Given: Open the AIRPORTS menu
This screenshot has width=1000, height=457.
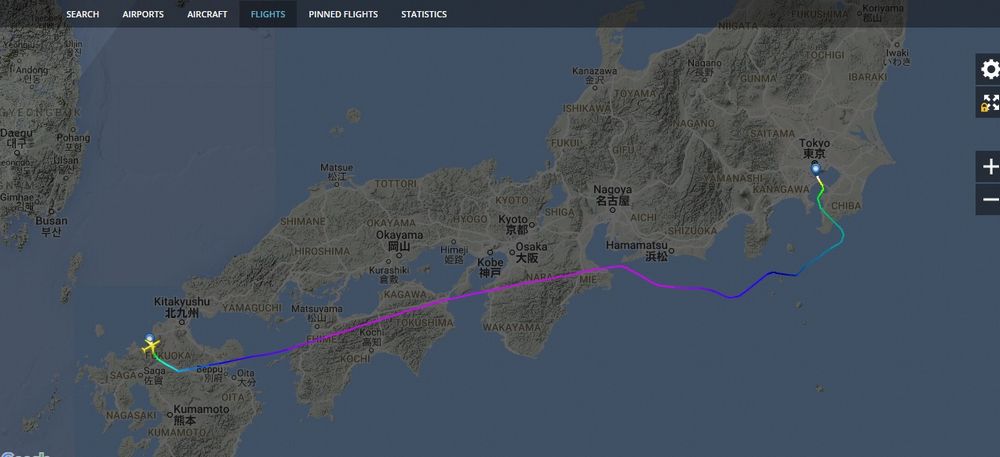Looking at the screenshot, I should (143, 14).
